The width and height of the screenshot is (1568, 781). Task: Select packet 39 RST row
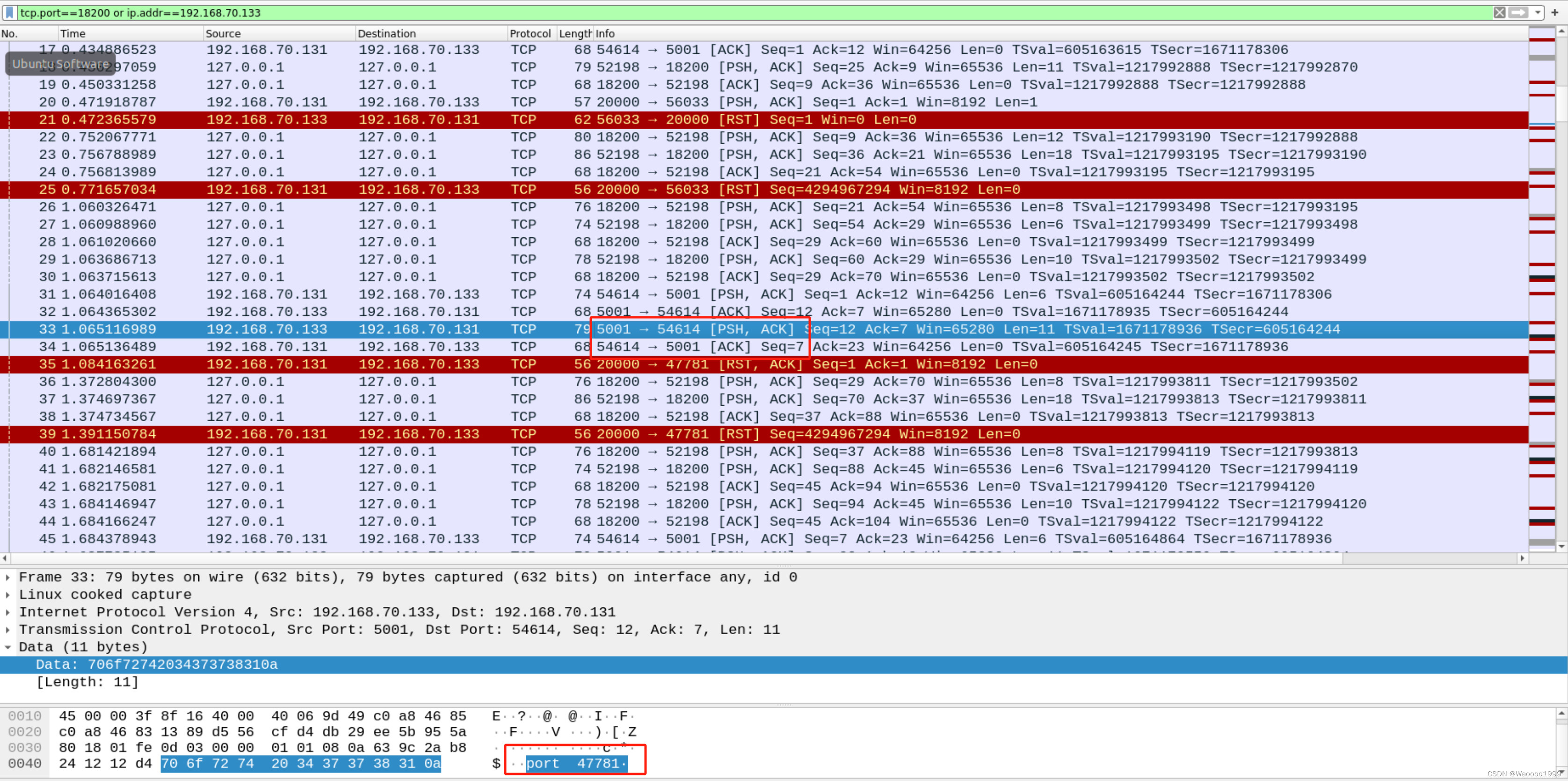click(764, 435)
